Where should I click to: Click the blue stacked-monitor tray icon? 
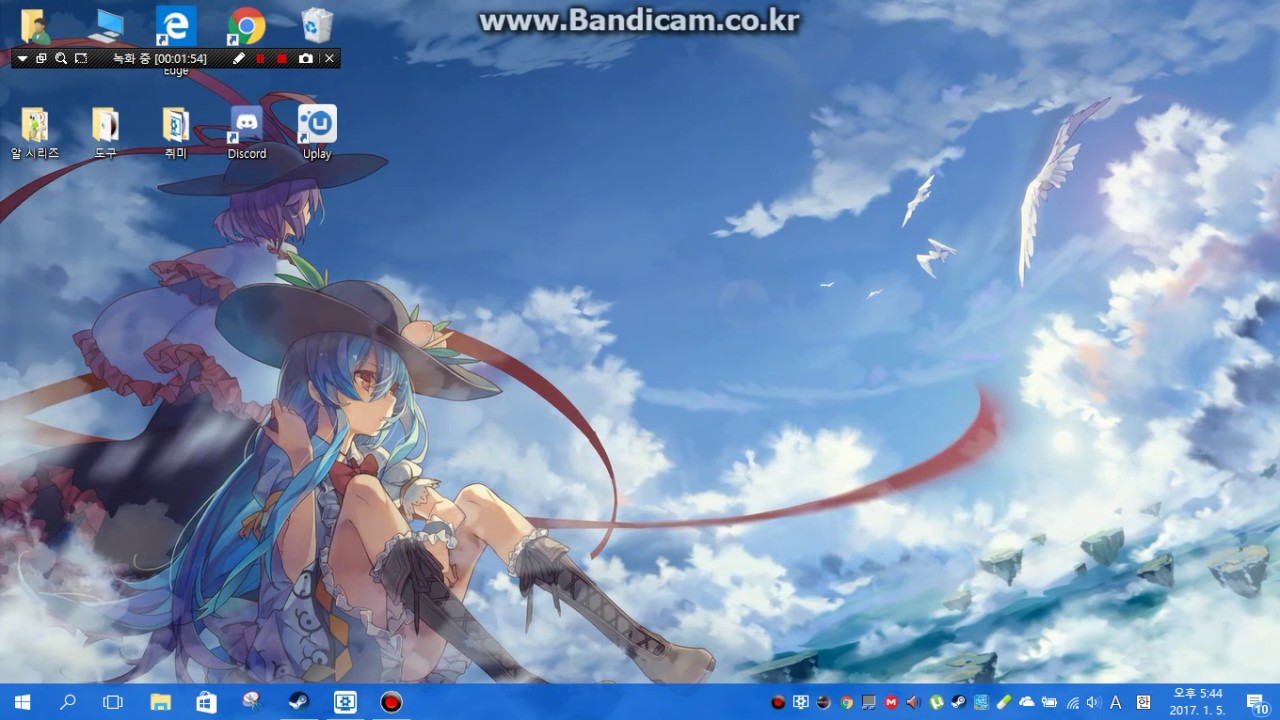point(982,702)
